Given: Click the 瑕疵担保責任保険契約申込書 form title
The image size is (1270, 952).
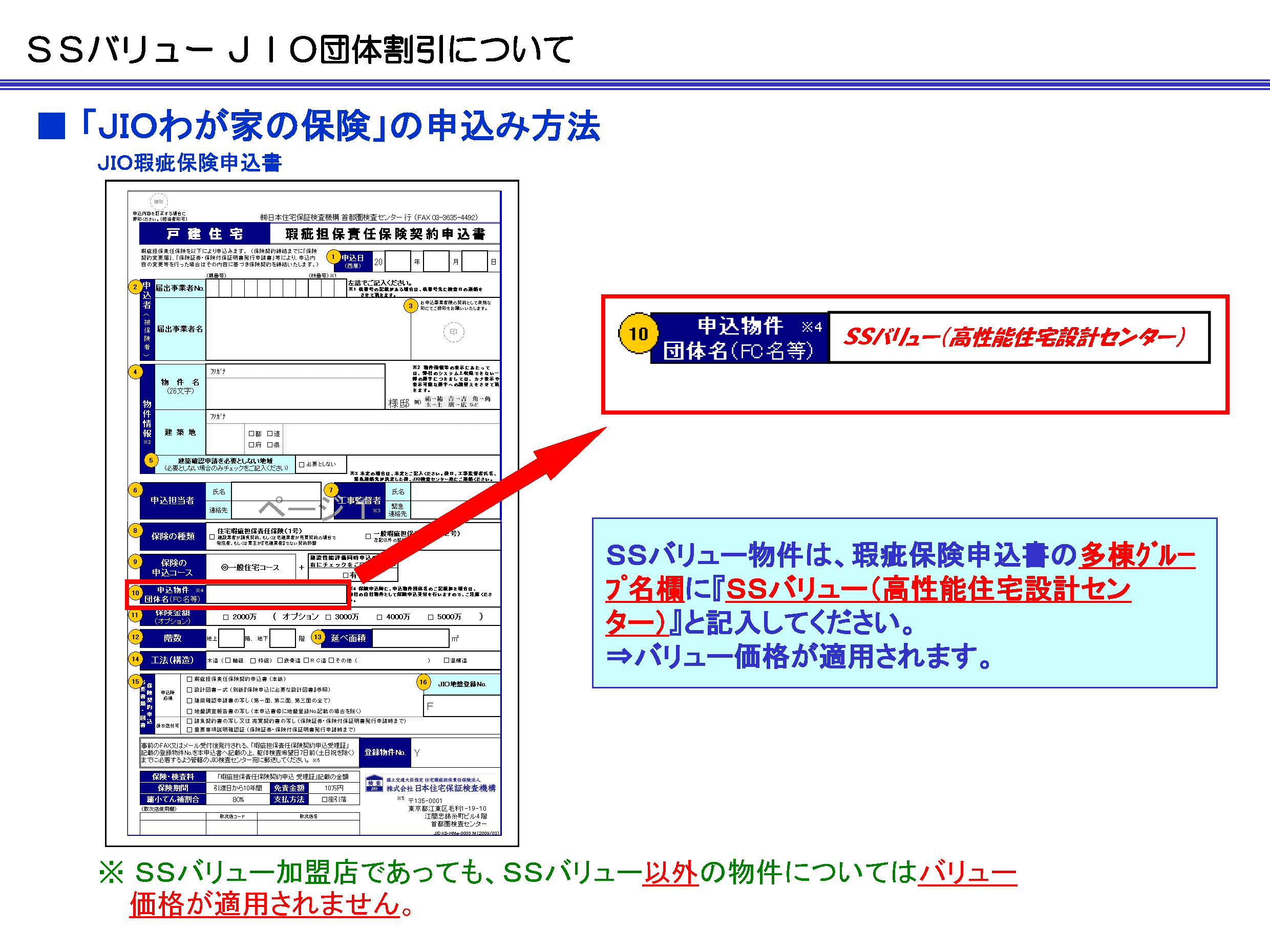Looking at the screenshot, I should click(x=385, y=233).
